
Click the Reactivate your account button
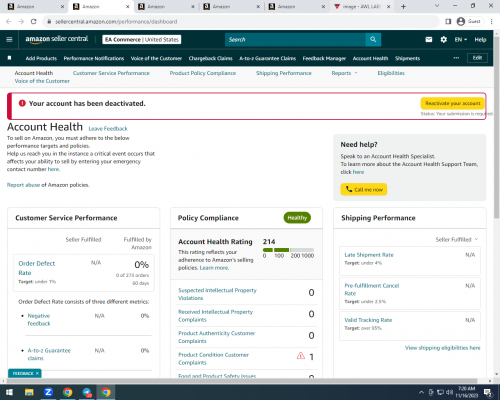[x=452, y=103]
